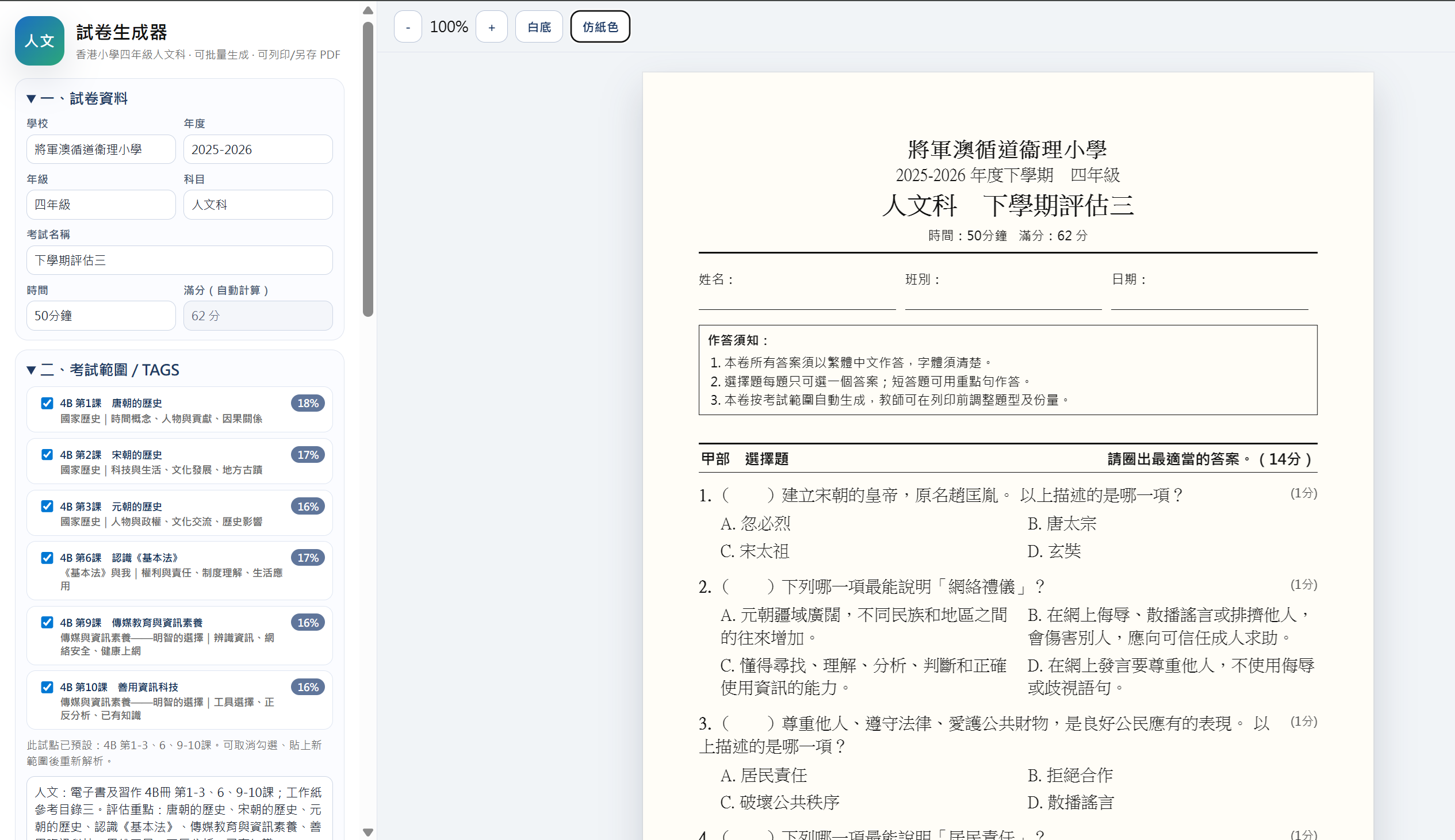The height and width of the screenshot is (840, 1455).
Task: Click the 17% badge for 第6課
Action: point(308,558)
